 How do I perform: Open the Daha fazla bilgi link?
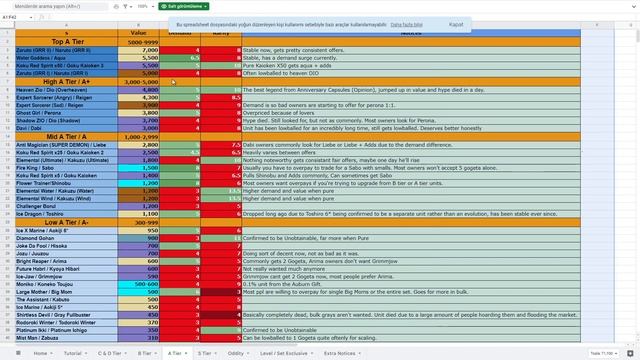[x=406, y=24]
